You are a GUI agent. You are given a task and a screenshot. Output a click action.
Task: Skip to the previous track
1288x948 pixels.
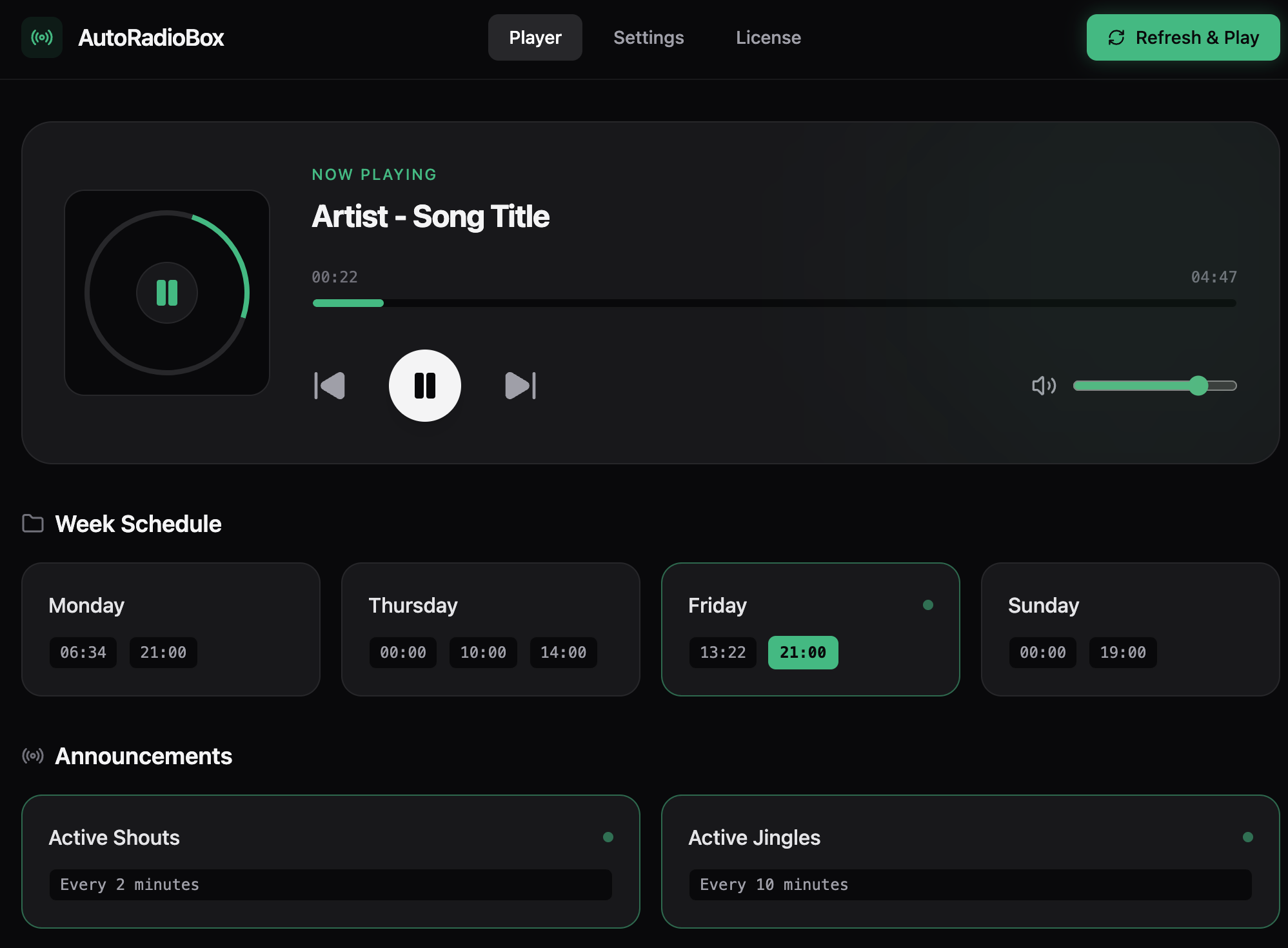click(x=330, y=386)
